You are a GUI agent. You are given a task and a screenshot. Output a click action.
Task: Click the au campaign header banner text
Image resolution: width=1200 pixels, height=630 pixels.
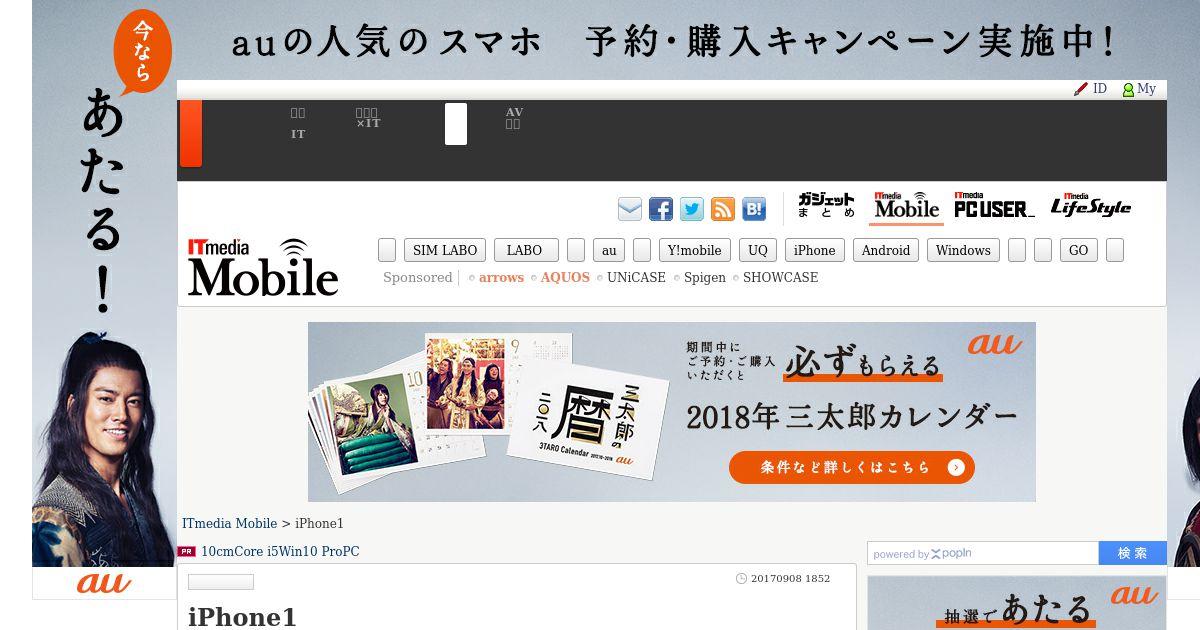(x=672, y=42)
